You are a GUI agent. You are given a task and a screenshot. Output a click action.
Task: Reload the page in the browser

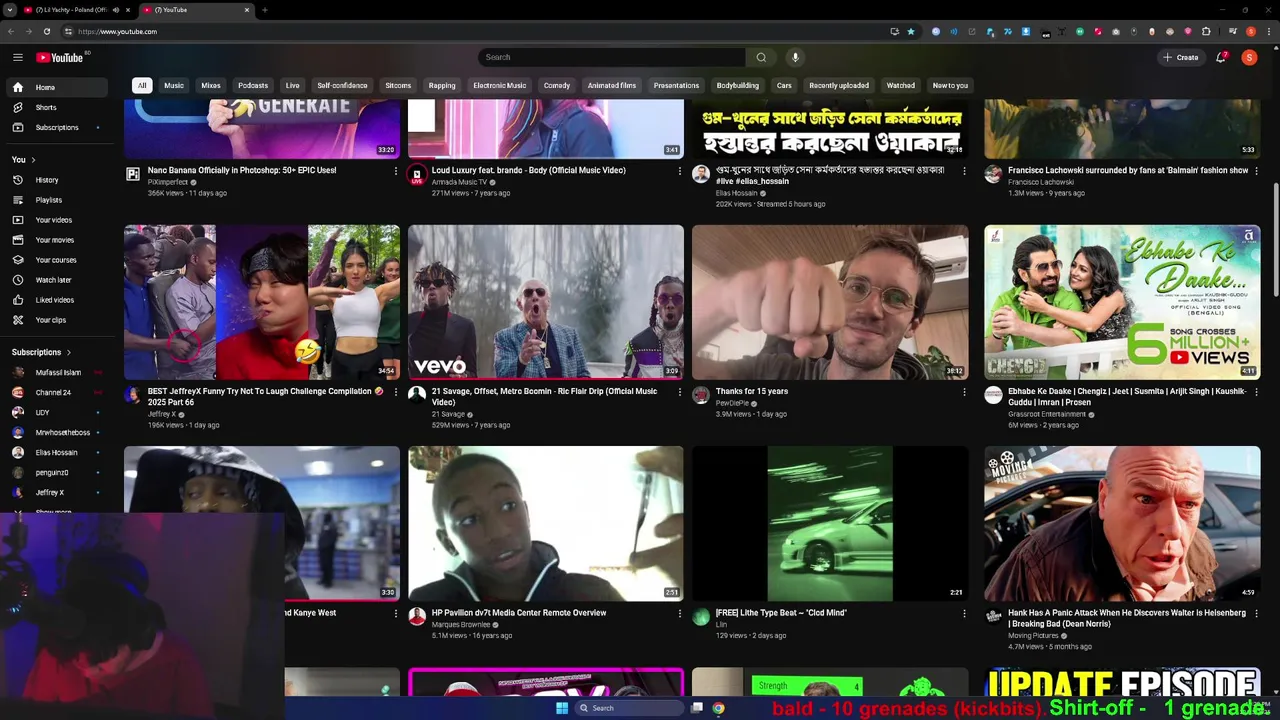[x=46, y=31]
